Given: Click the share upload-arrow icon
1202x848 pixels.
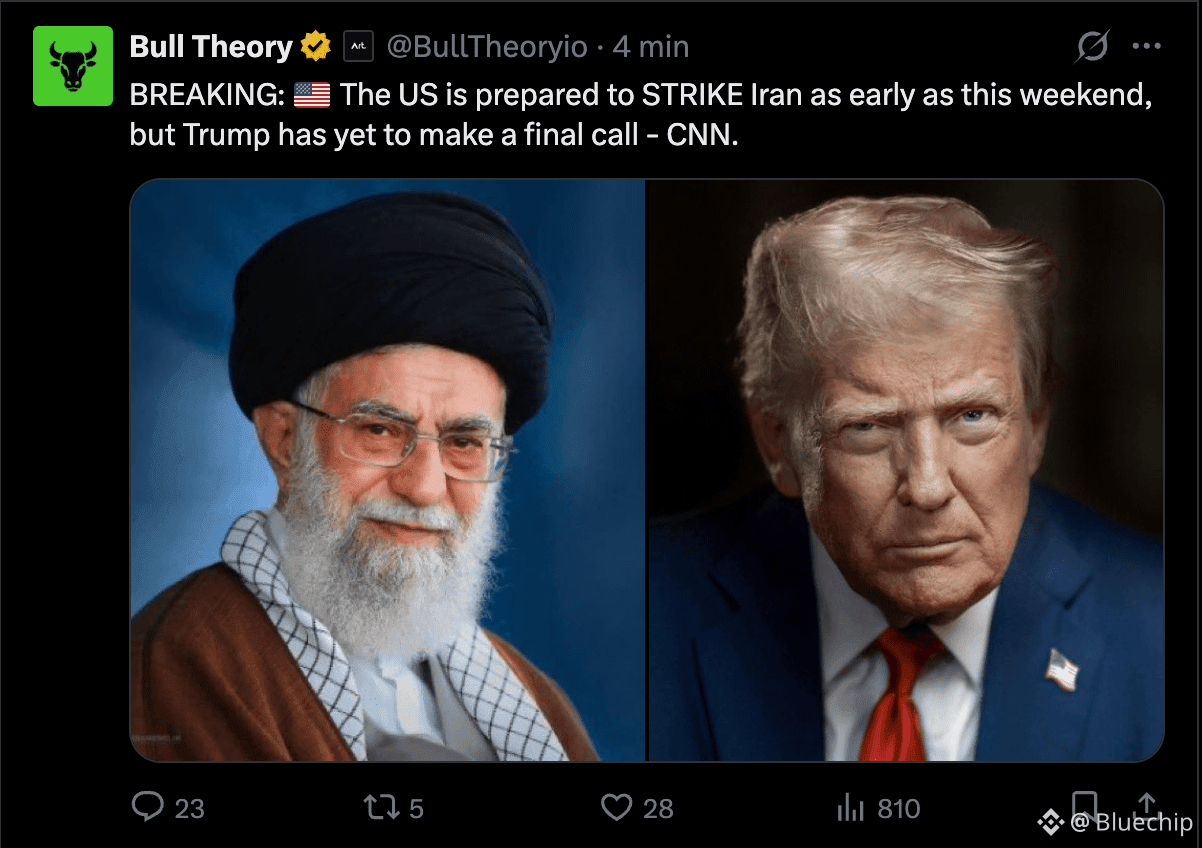Looking at the screenshot, I should click(1148, 806).
